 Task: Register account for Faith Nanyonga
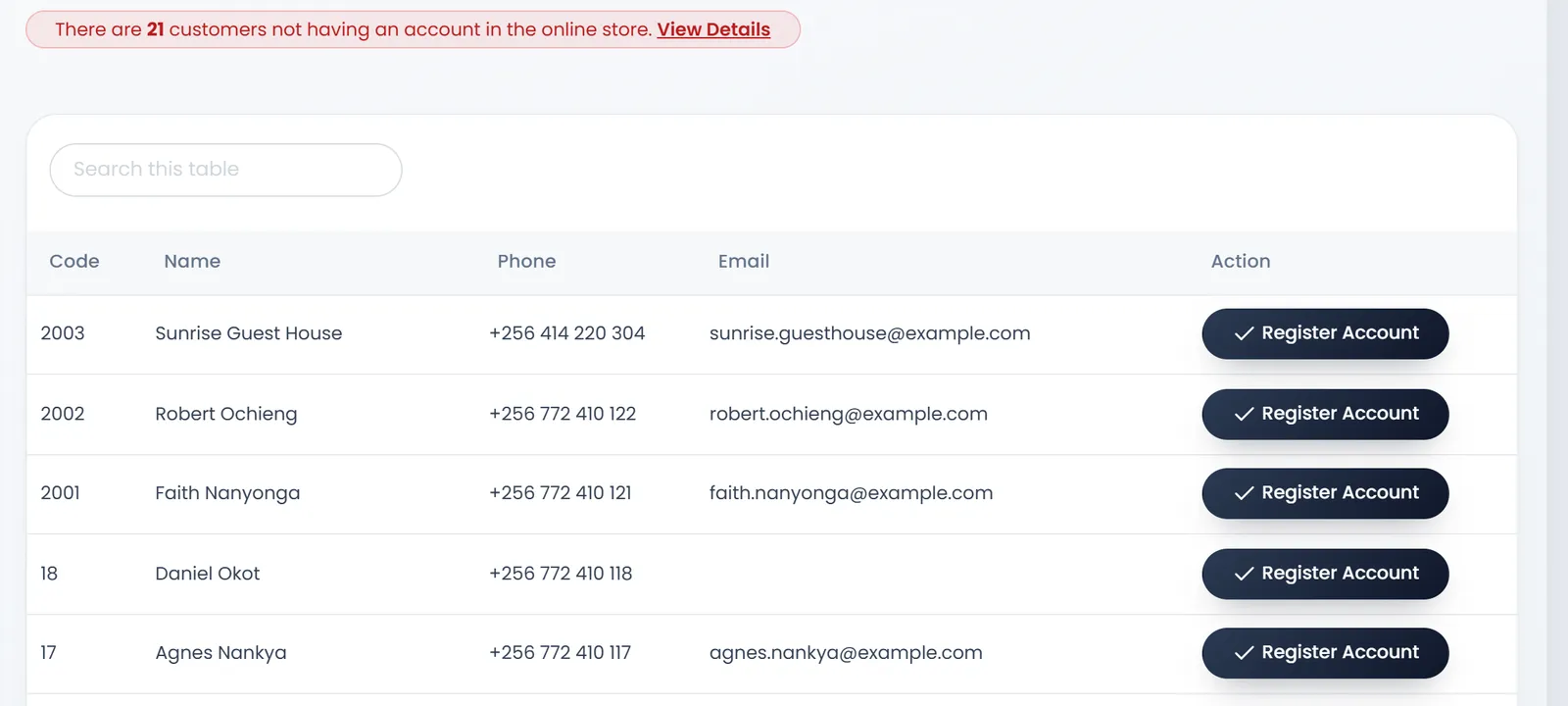pos(1325,493)
